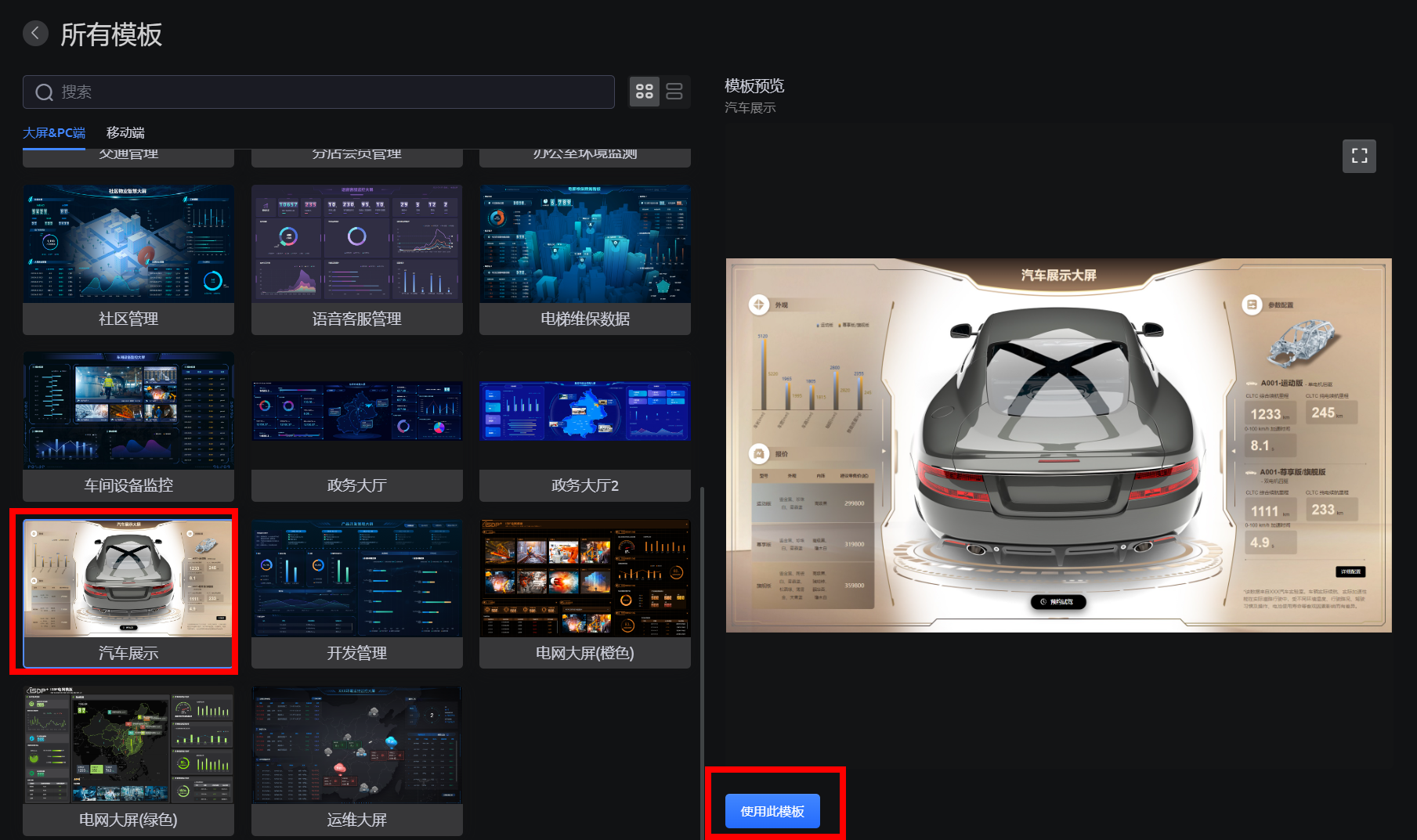Focus the 搜索 template search field

tap(319, 92)
